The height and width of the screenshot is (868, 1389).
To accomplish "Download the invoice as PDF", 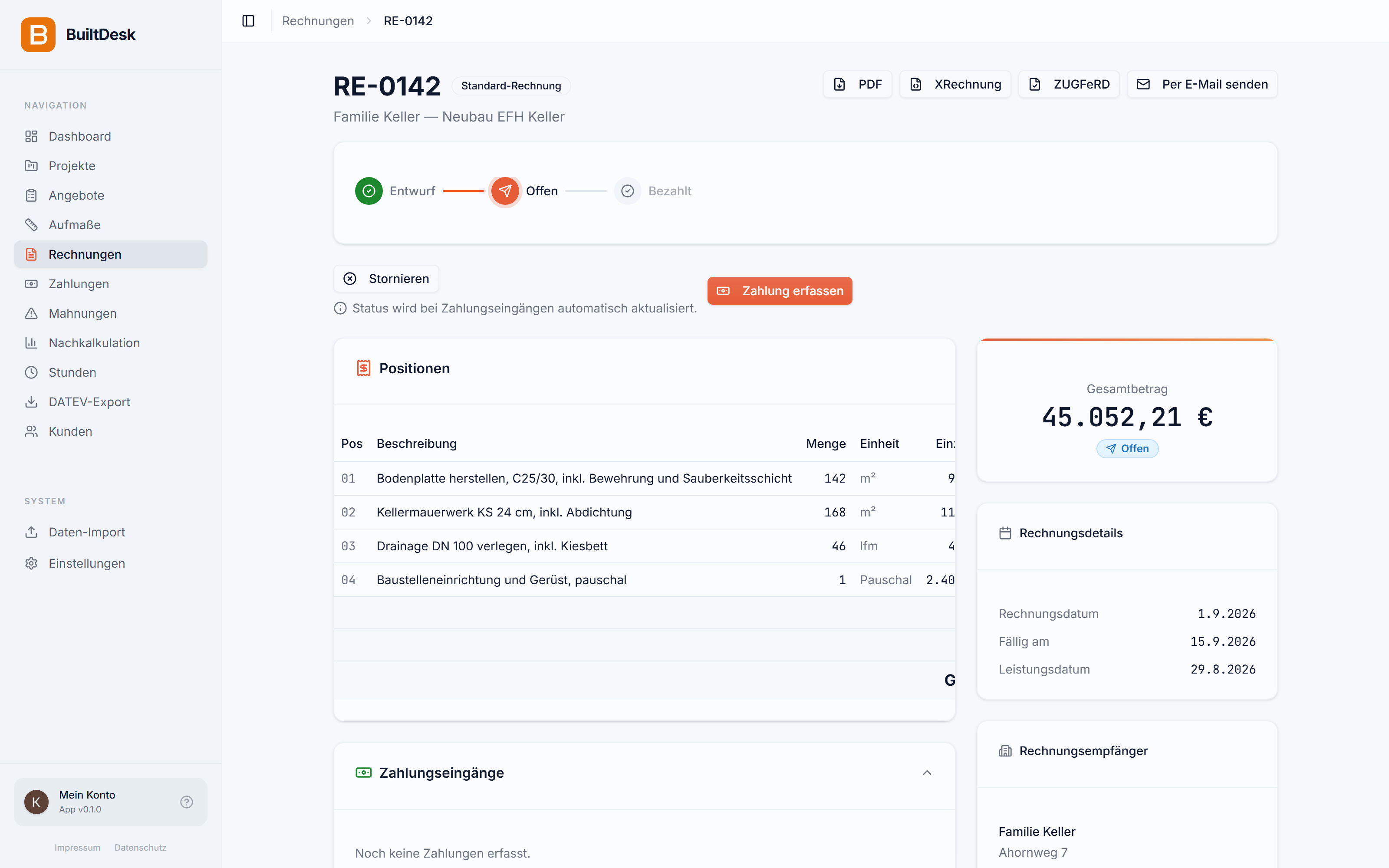I will (858, 84).
